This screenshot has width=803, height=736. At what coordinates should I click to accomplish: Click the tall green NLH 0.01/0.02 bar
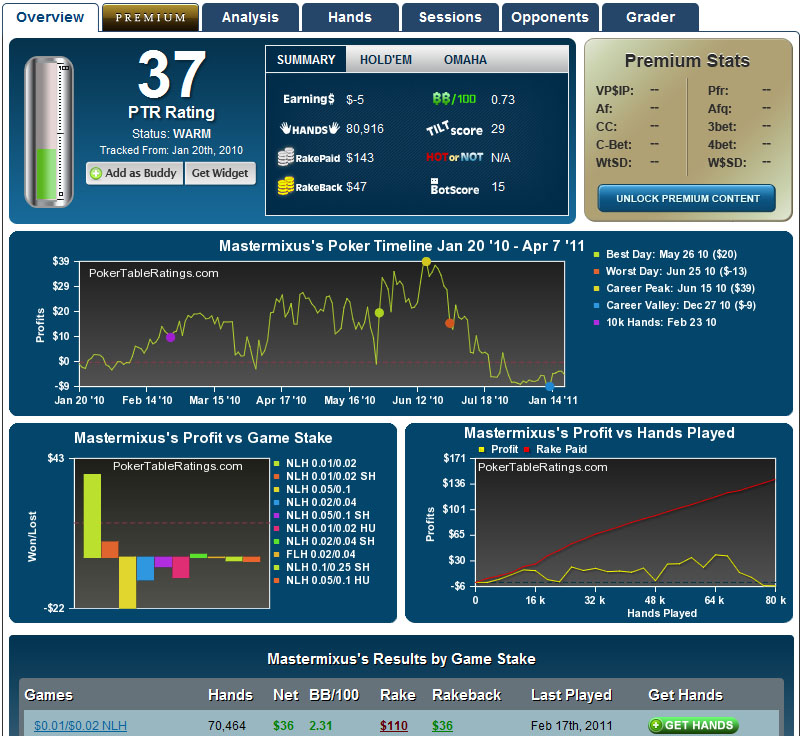(x=92, y=516)
